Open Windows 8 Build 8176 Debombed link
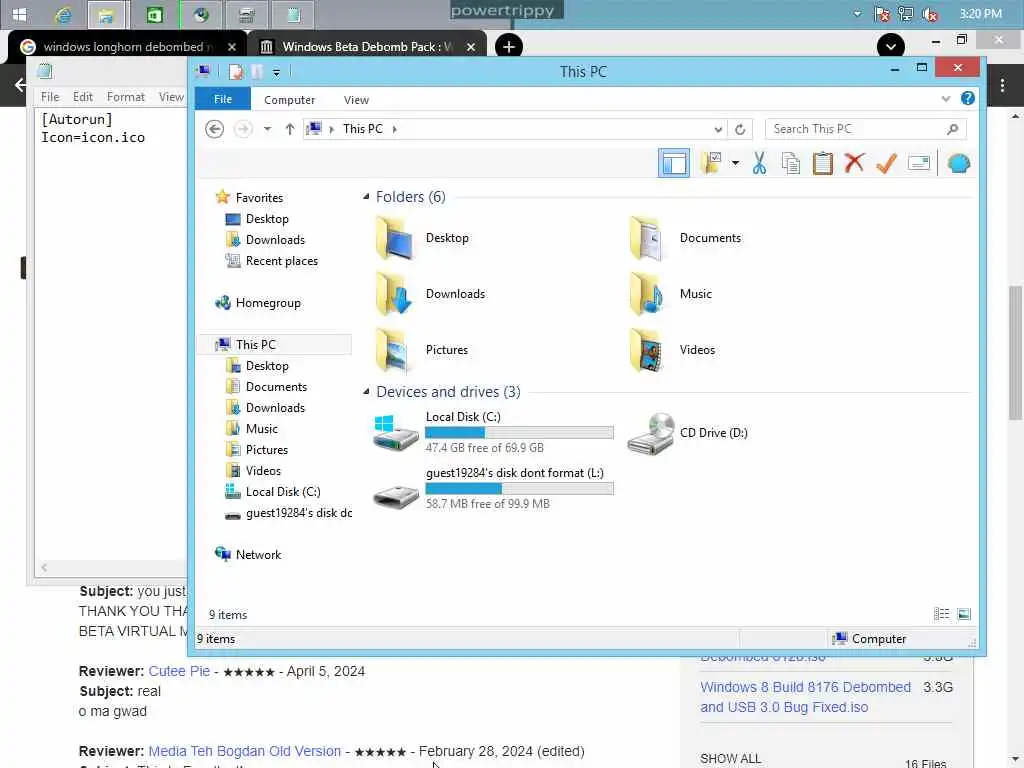The height and width of the screenshot is (768, 1024). (805, 697)
